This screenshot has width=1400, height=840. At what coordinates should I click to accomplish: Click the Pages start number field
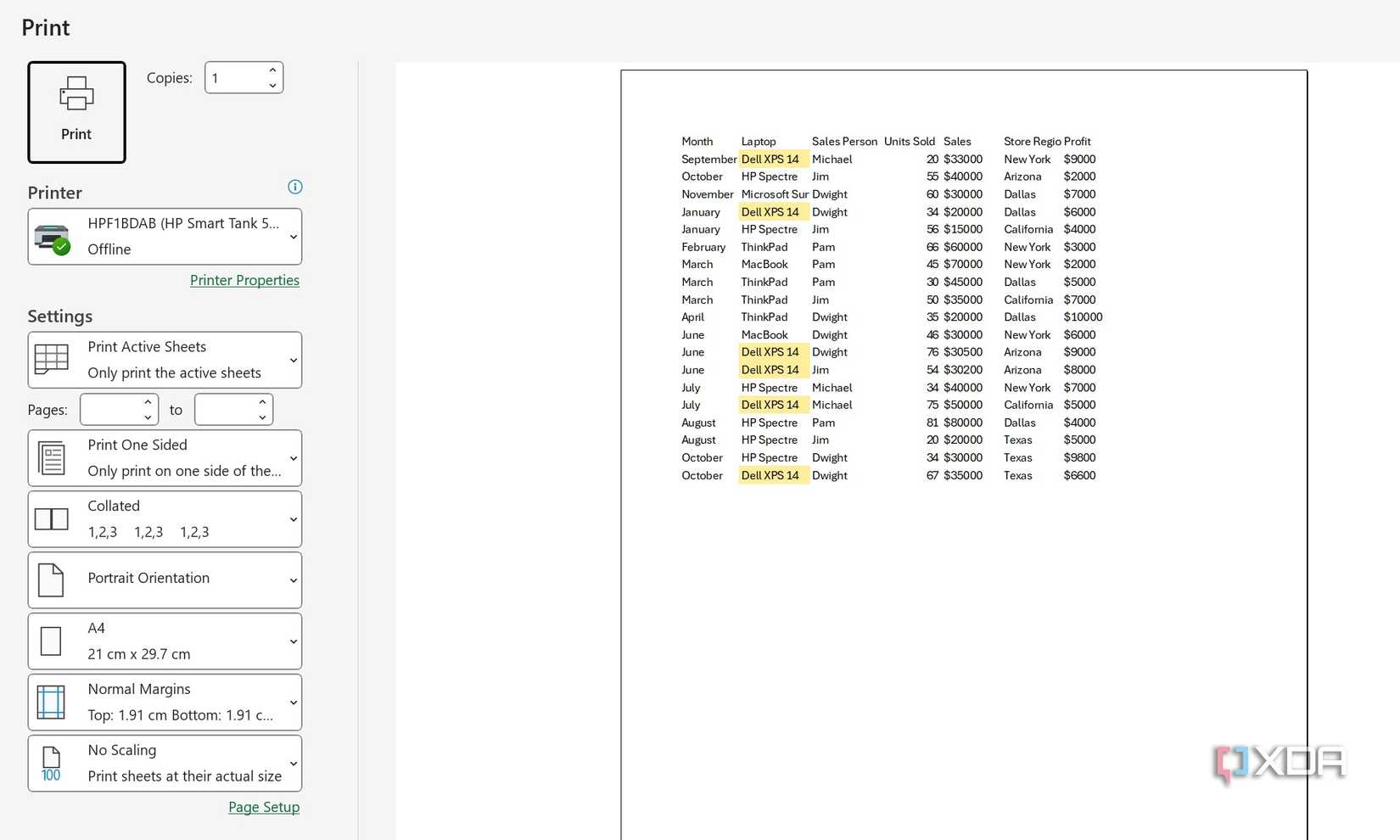point(109,410)
